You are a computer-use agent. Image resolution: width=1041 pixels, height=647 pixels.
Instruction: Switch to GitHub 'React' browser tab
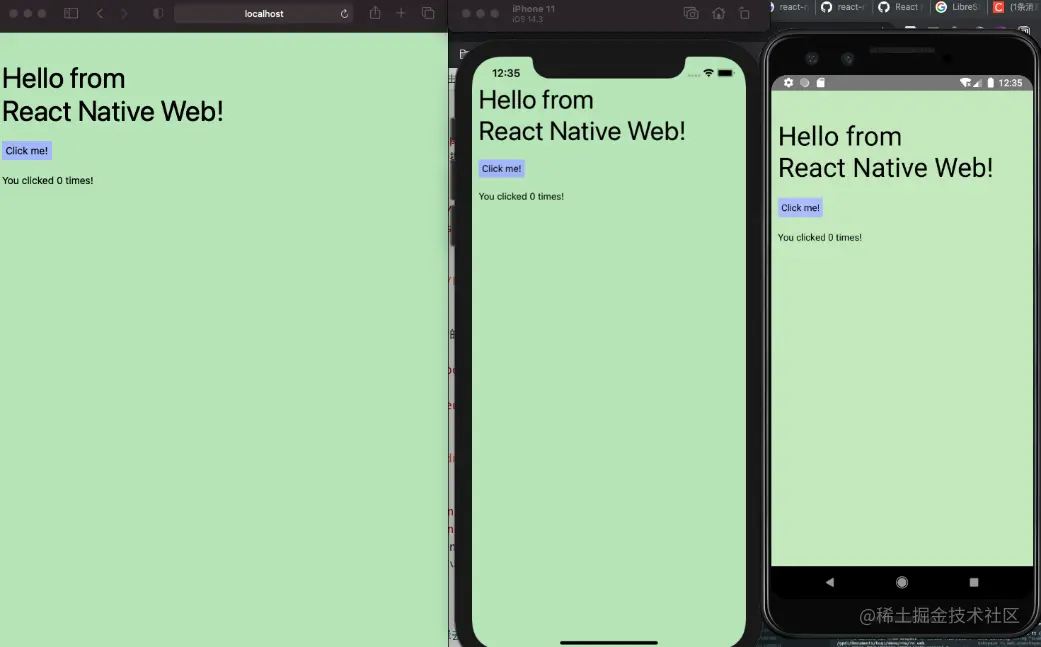901,7
